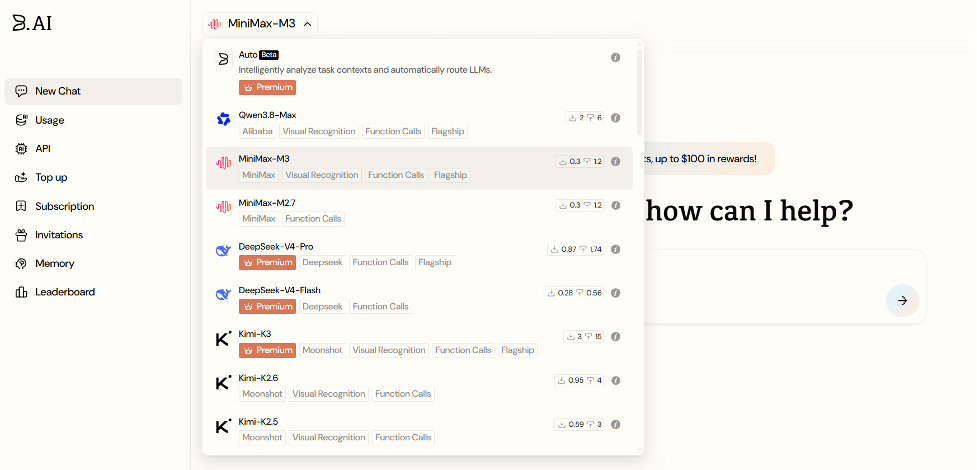Select the DeepSeek-V4-Pro model
977x470 pixels.
click(419, 256)
